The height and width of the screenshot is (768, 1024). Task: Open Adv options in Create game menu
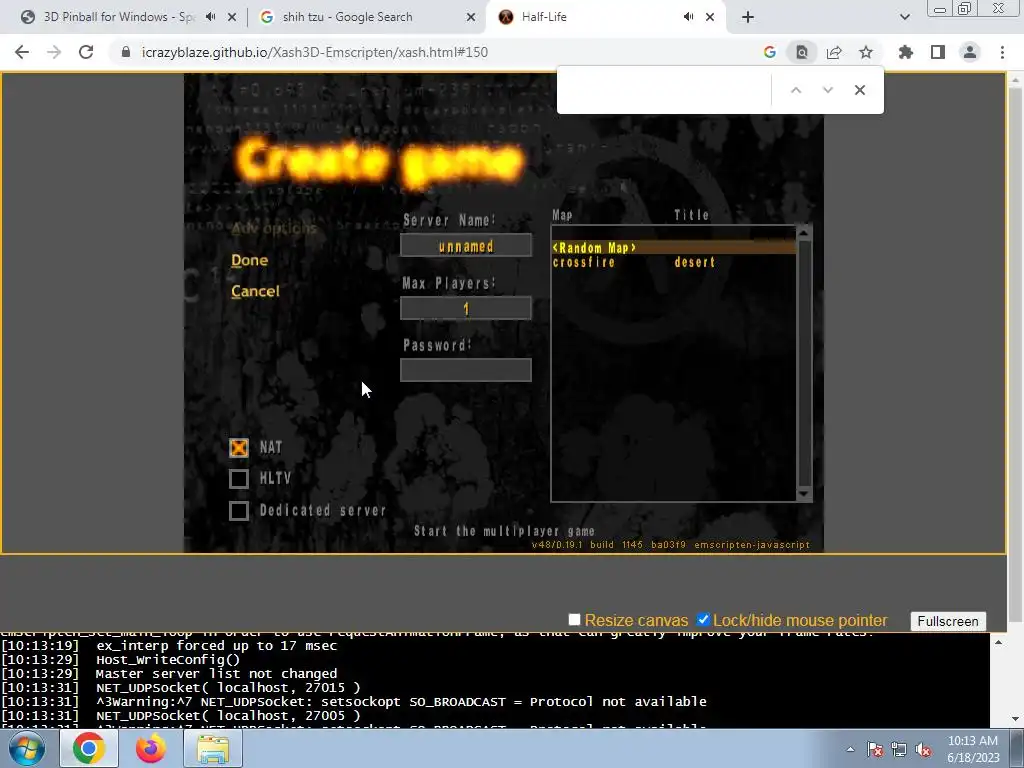274,229
